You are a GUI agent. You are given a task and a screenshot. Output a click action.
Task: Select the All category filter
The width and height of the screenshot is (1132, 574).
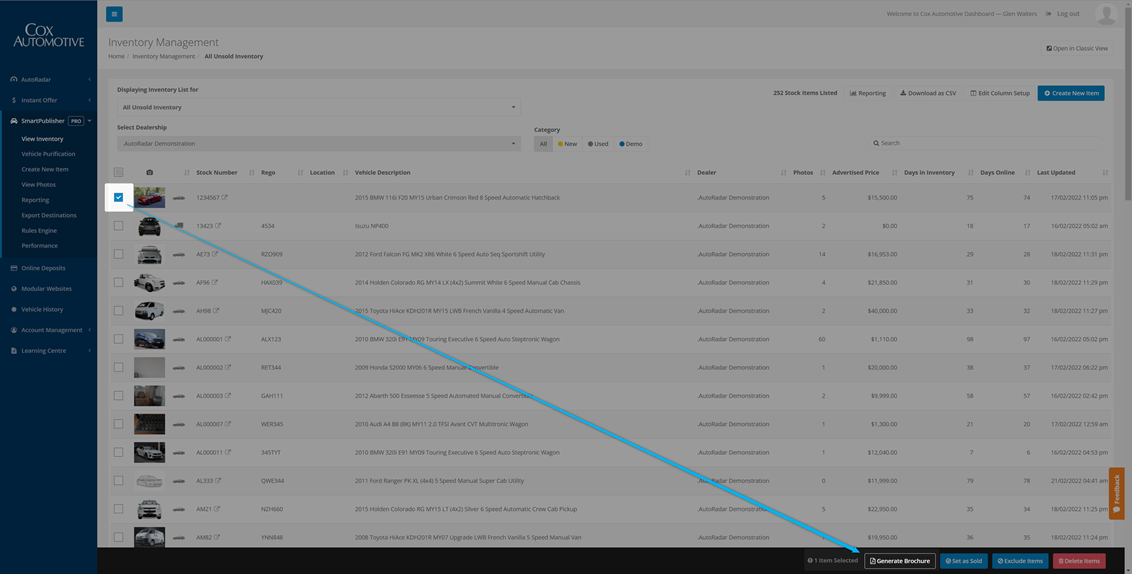pos(543,144)
